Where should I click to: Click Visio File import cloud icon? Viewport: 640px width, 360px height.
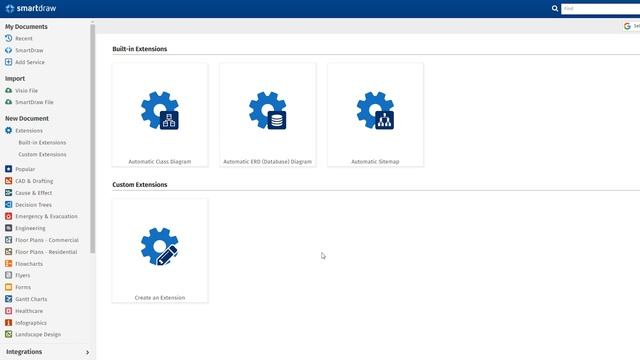click(x=9, y=90)
